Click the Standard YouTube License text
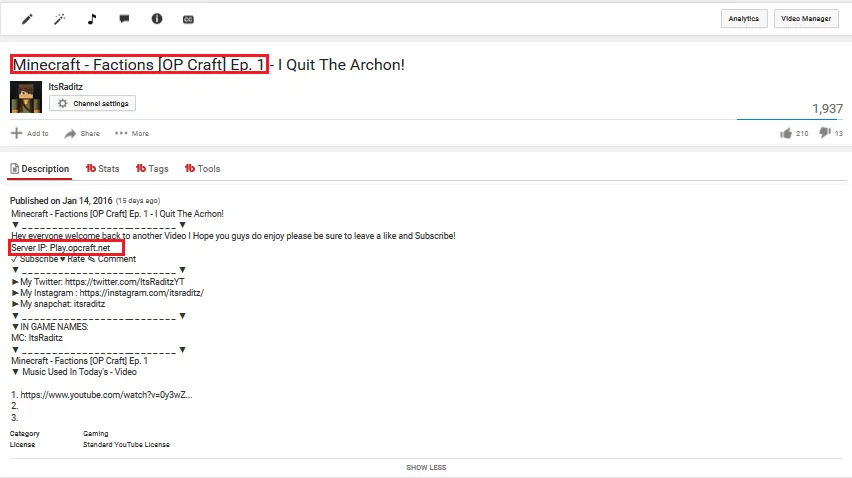This screenshot has width=852, height=478. tap(126, 444)
